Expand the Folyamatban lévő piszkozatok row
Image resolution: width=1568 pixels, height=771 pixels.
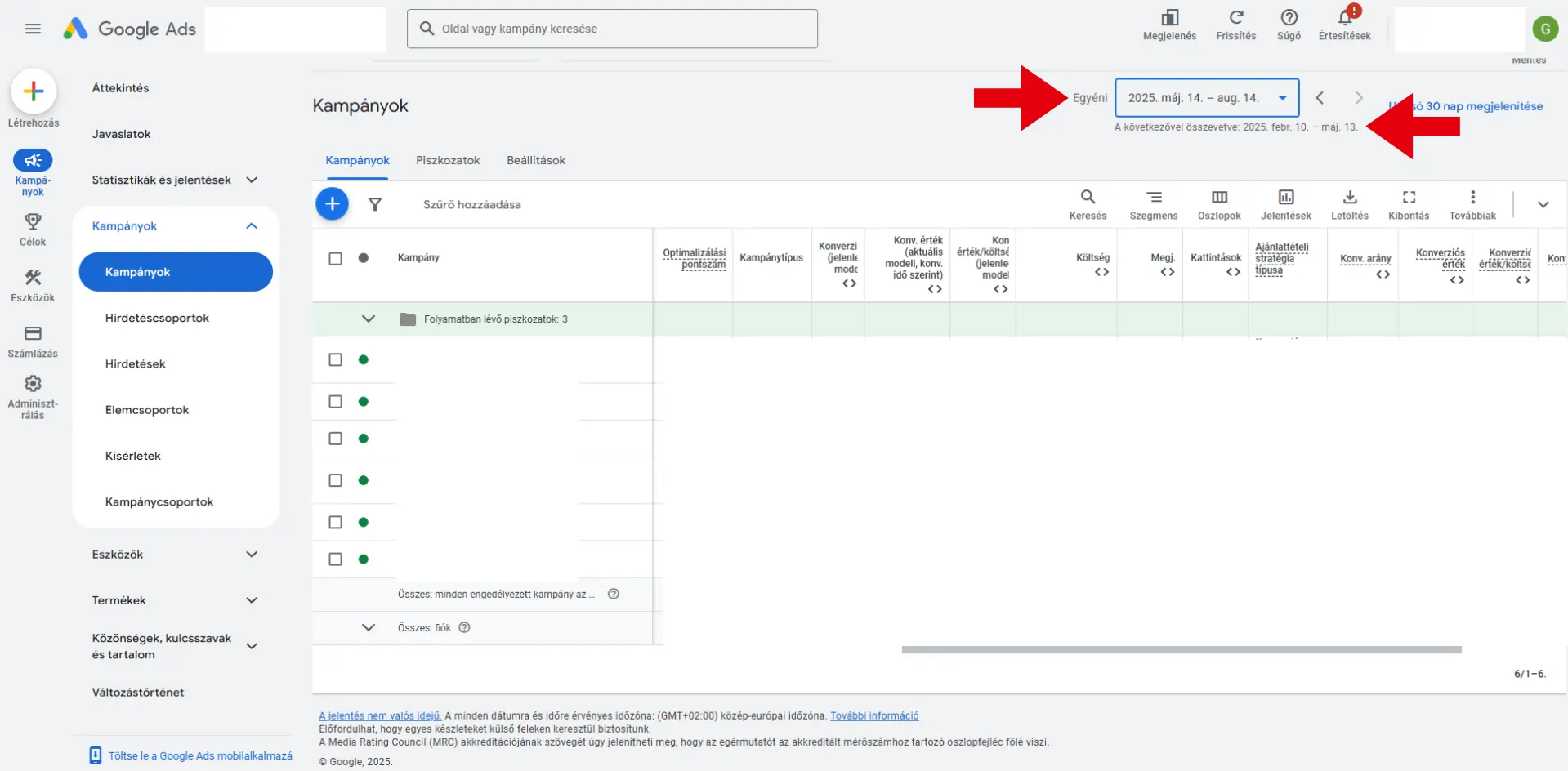coord(369,319)
